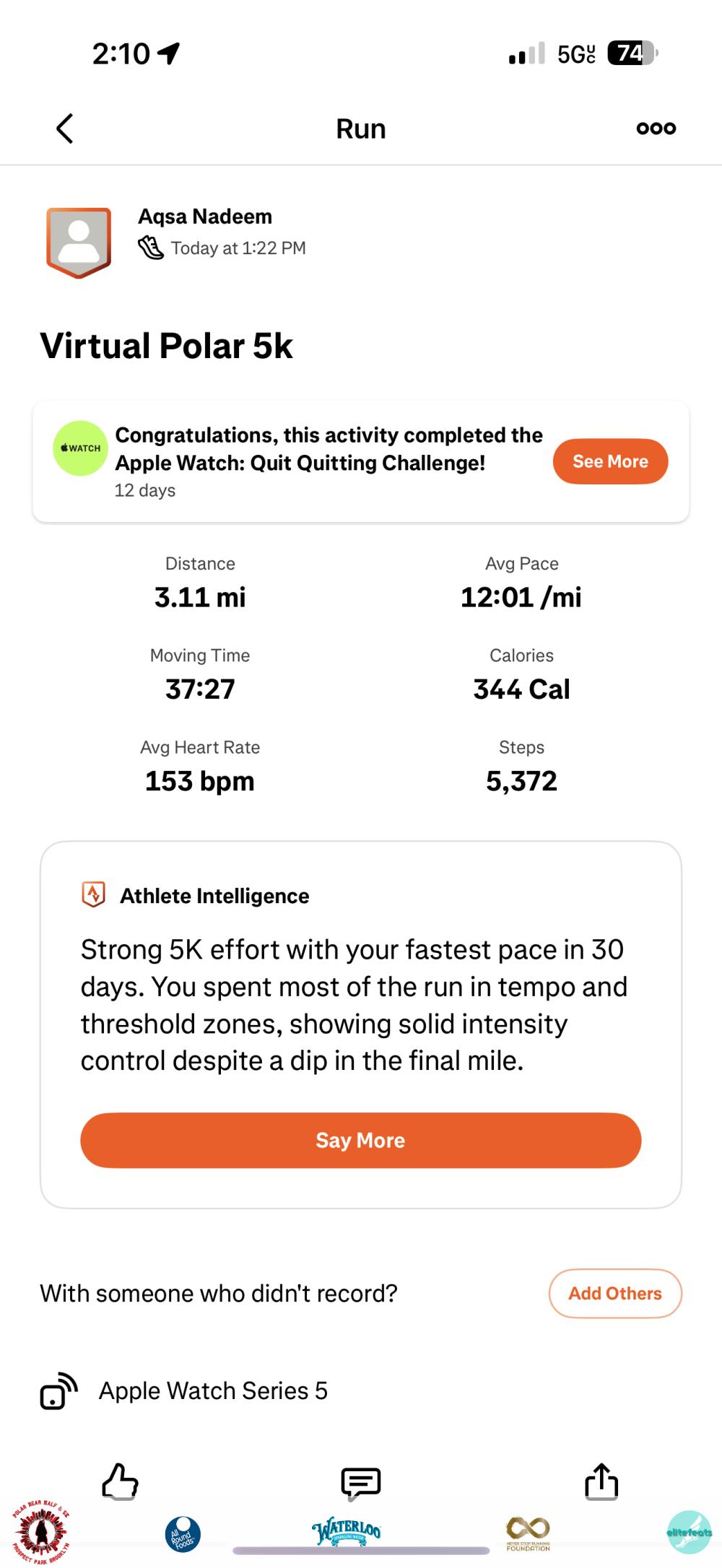This screenshot has height=1568, width=722.
Task: Tap the elitefeats logo
Action: 689,1532
